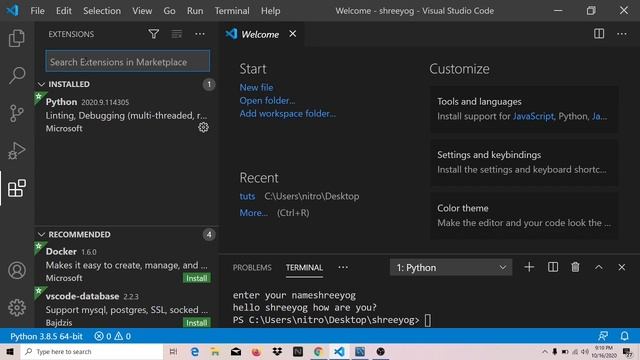Click the More recent link

pos(254,213)
